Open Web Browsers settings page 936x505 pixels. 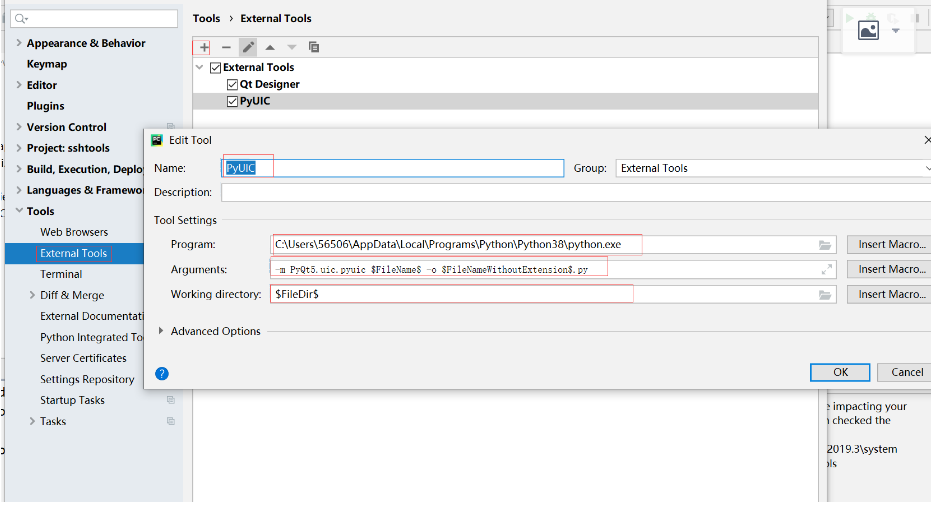point(74,232)
